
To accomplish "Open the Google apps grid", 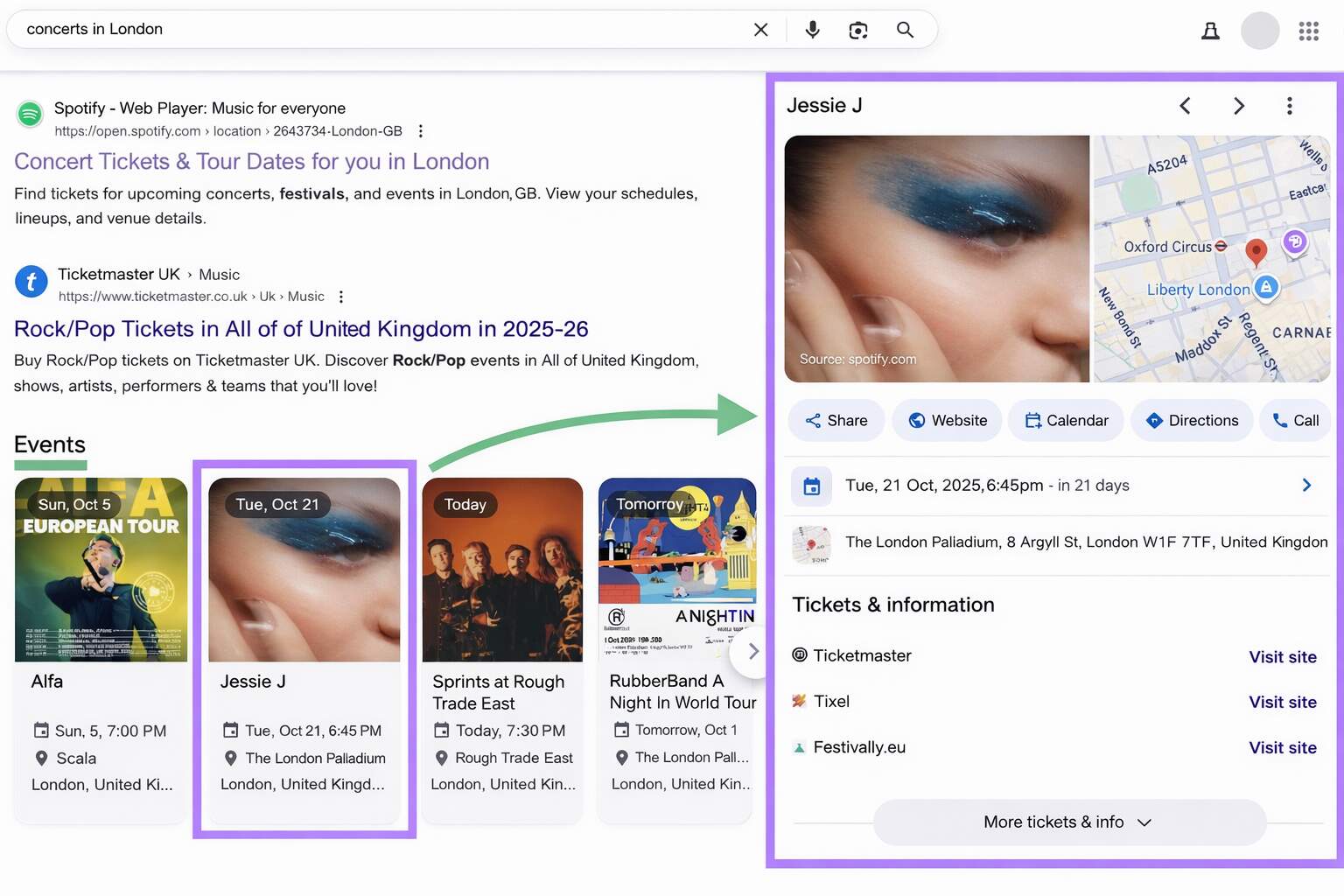I will 1308,31.
